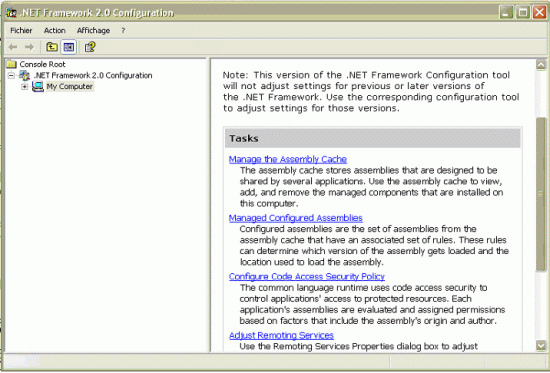Click the scrollbar up arrow
550x373 pixels.
(541, 65)
